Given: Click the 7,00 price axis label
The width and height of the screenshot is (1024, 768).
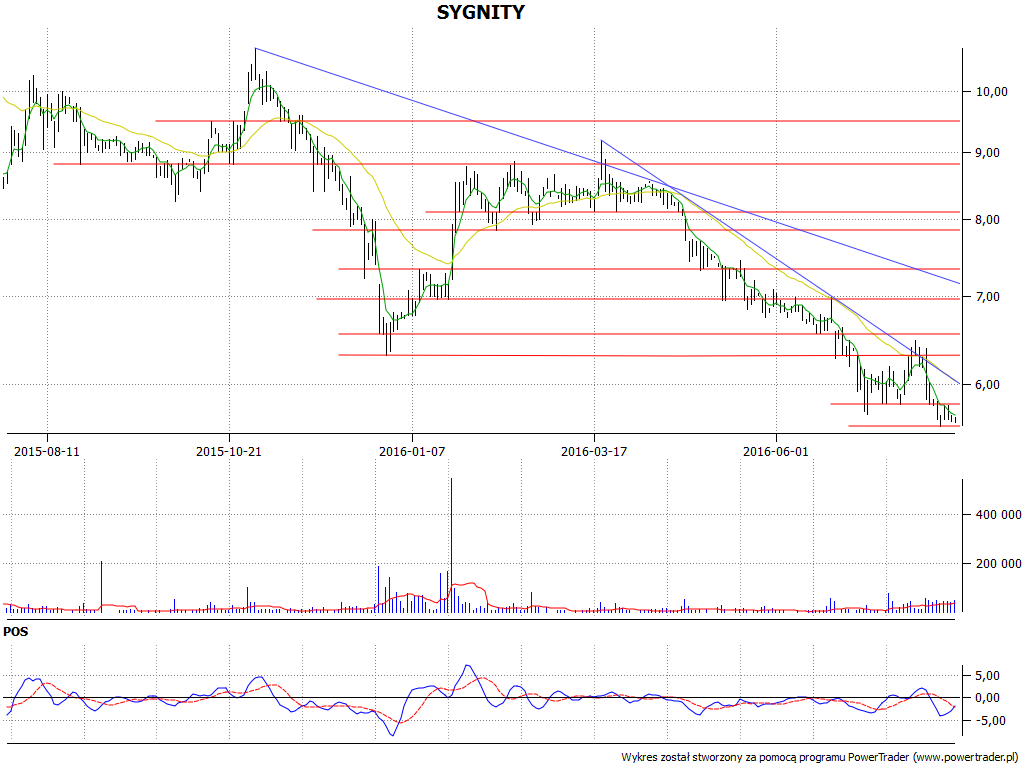Looking at the screenshot, I should [x=987, y=297].
